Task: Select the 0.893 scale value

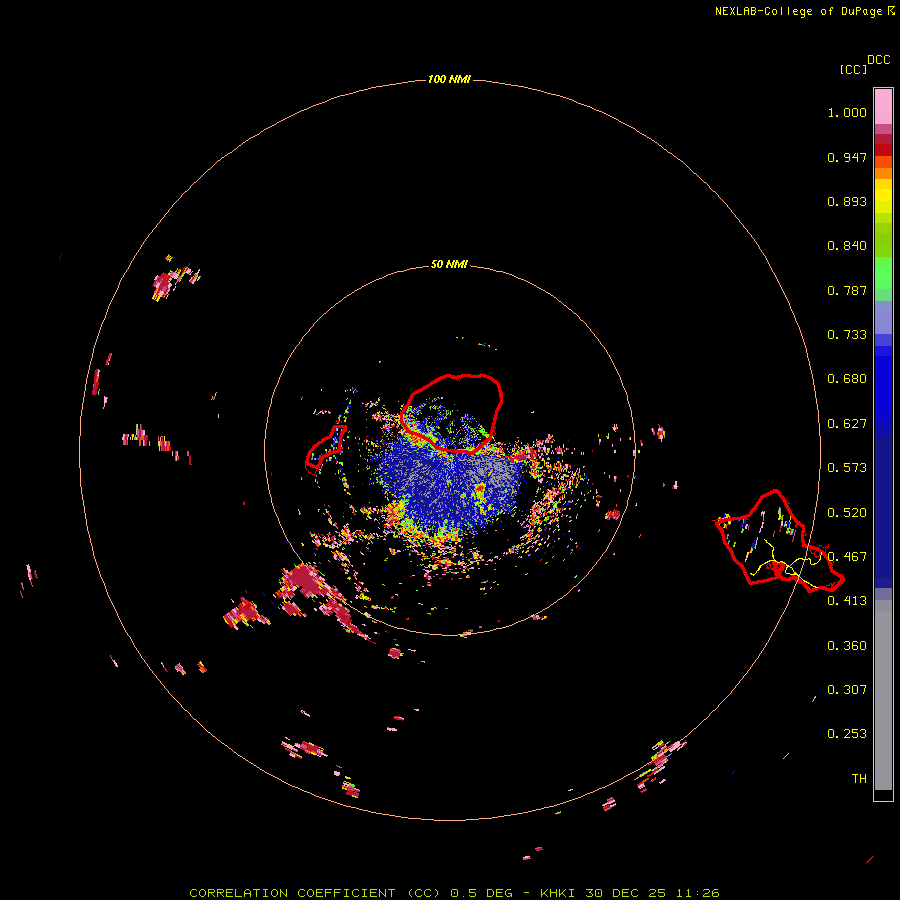Action: click(847, 201)
